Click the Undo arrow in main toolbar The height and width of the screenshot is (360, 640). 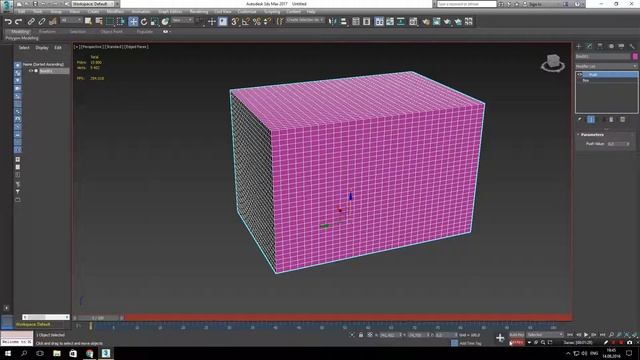[x=8, y=22]
